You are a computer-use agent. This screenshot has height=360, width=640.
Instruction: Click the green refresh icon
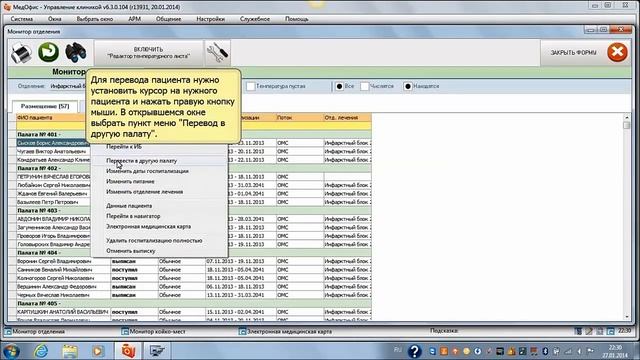click(x=49, y=53)
